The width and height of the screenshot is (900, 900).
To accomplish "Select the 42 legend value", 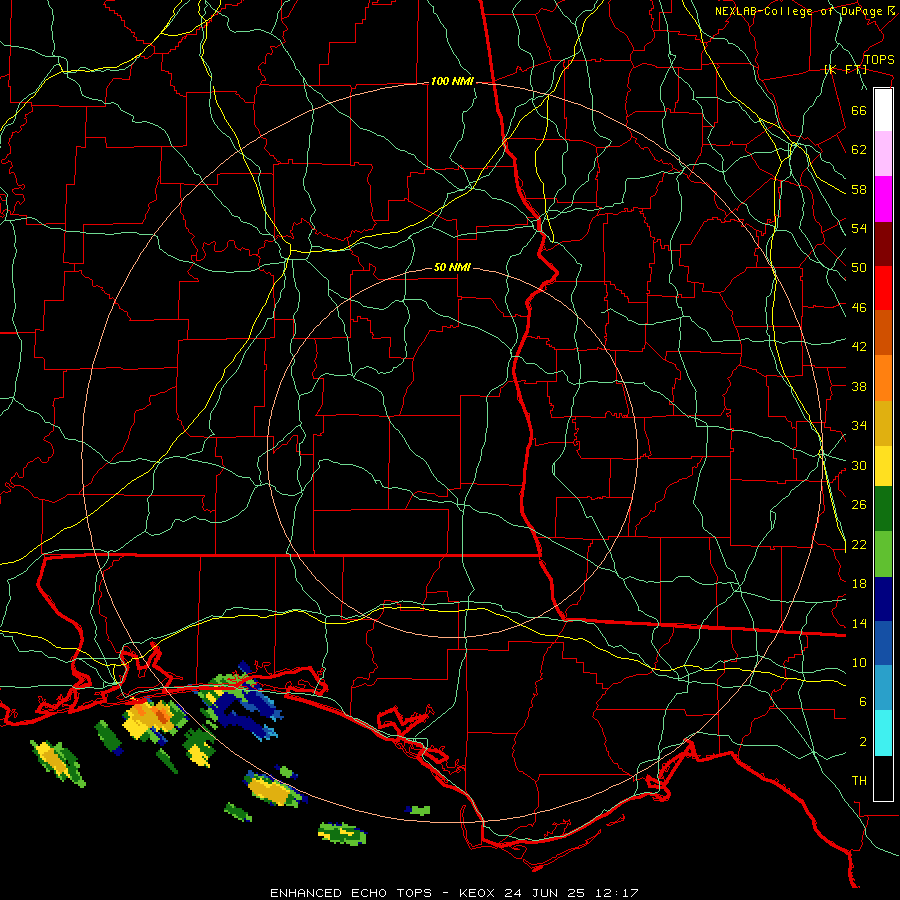I will 859,347.
